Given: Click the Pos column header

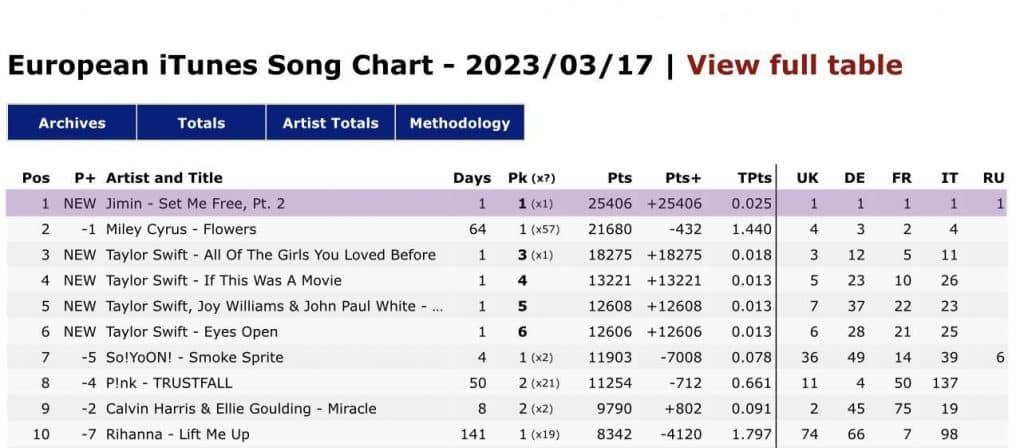Looking at the screenshot, I should coord(36,178).
